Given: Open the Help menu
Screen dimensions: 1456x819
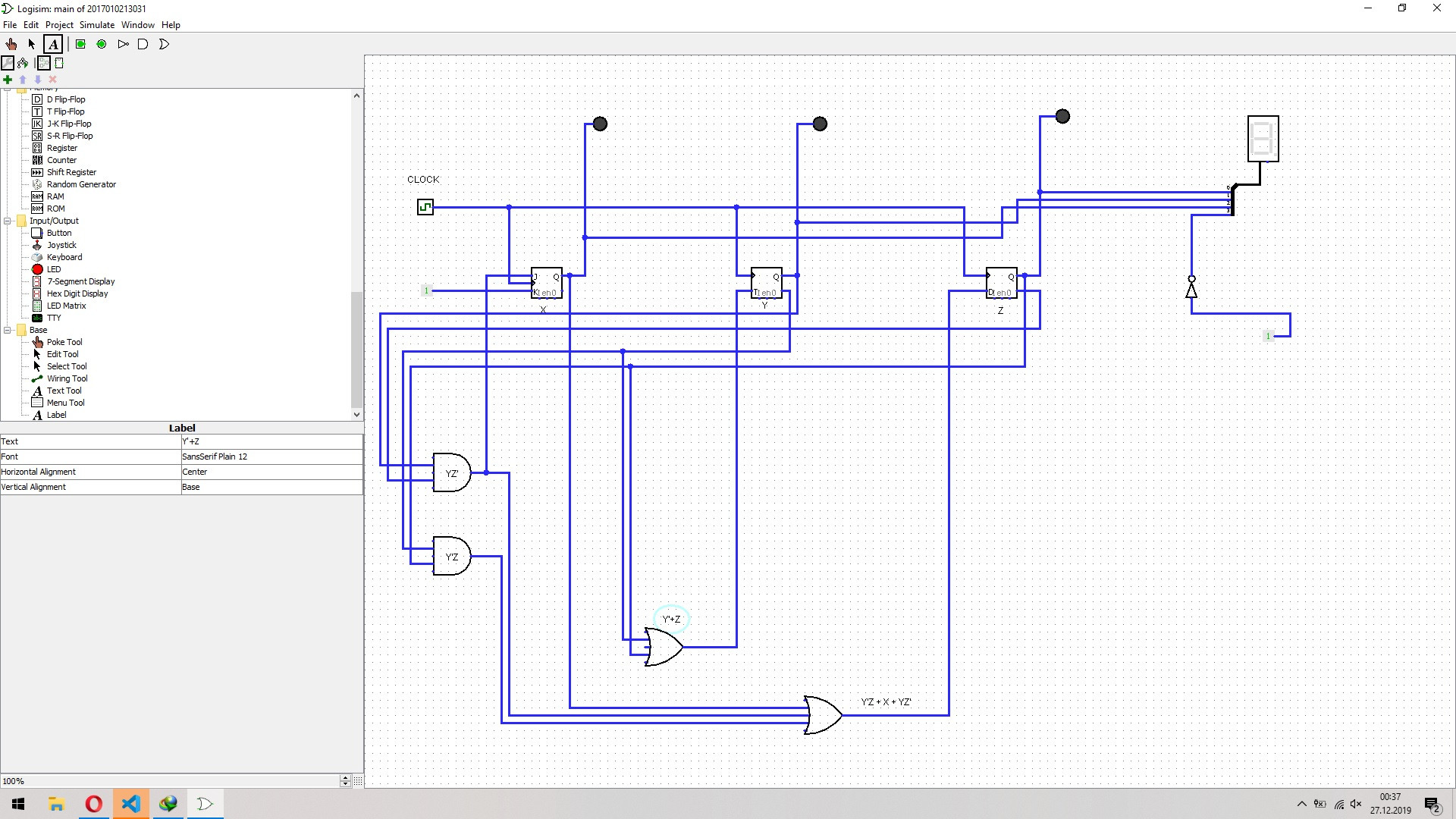Looking at the screenshot, I should click(x=171, y=25).
